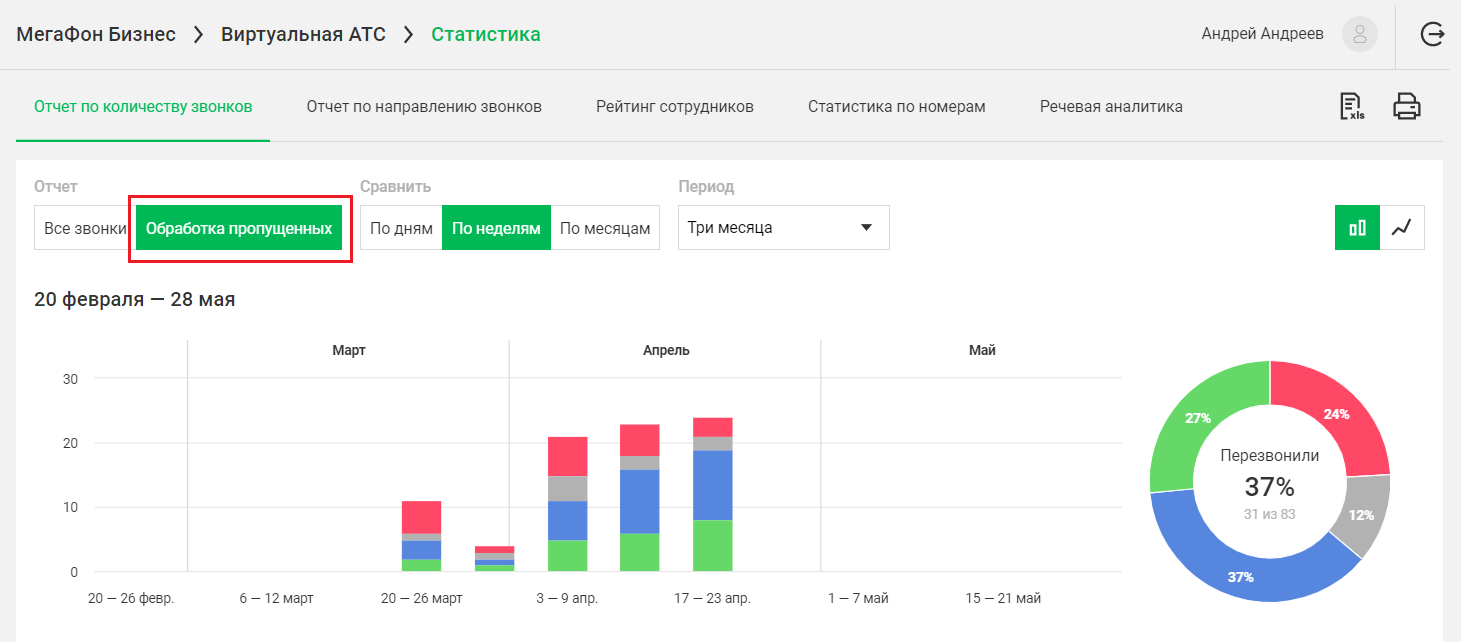Viewport: 1461px width, 642px height.
Task: Open 'Рейтинг сотрудников' tab
Action: click(675, 106)
